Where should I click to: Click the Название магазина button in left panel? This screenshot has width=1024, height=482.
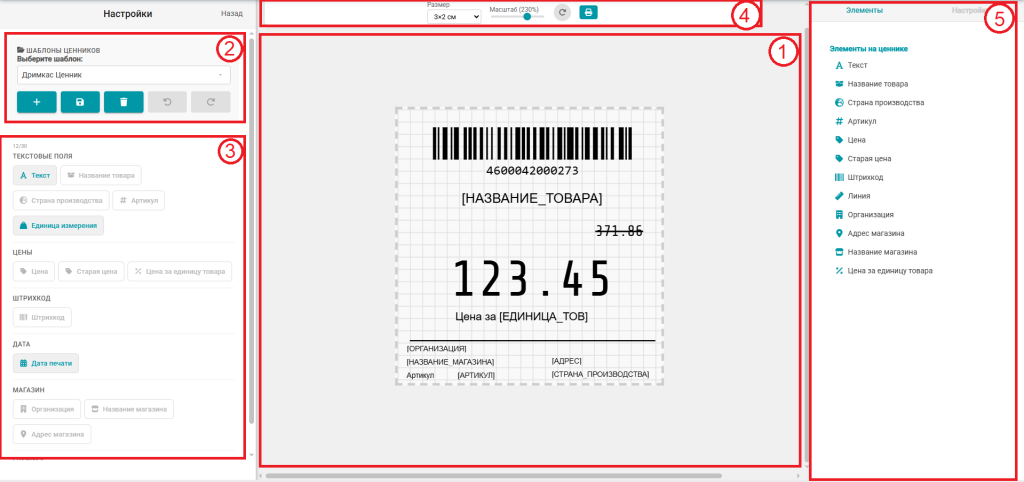click(x=129, y=410)
